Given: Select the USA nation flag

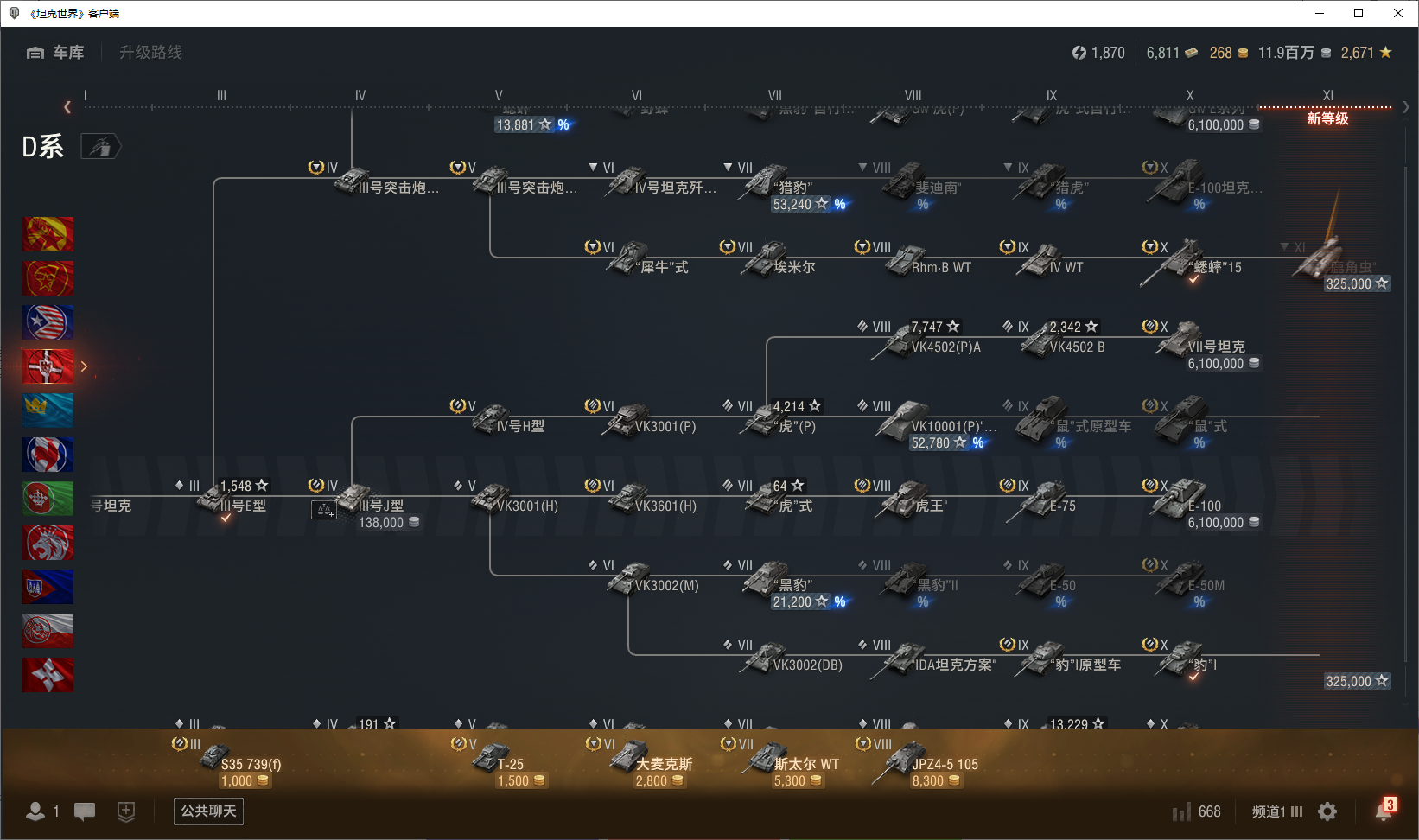Looking at the screenshot, I should (x=48, y=322).
